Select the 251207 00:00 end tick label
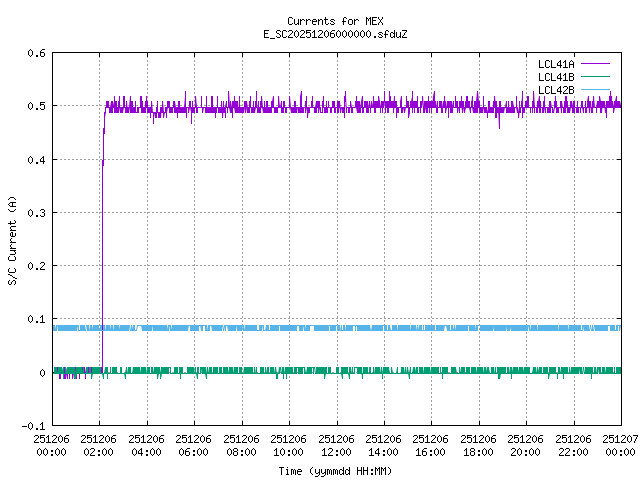640x480 pixels. click(x=620, y=445)
